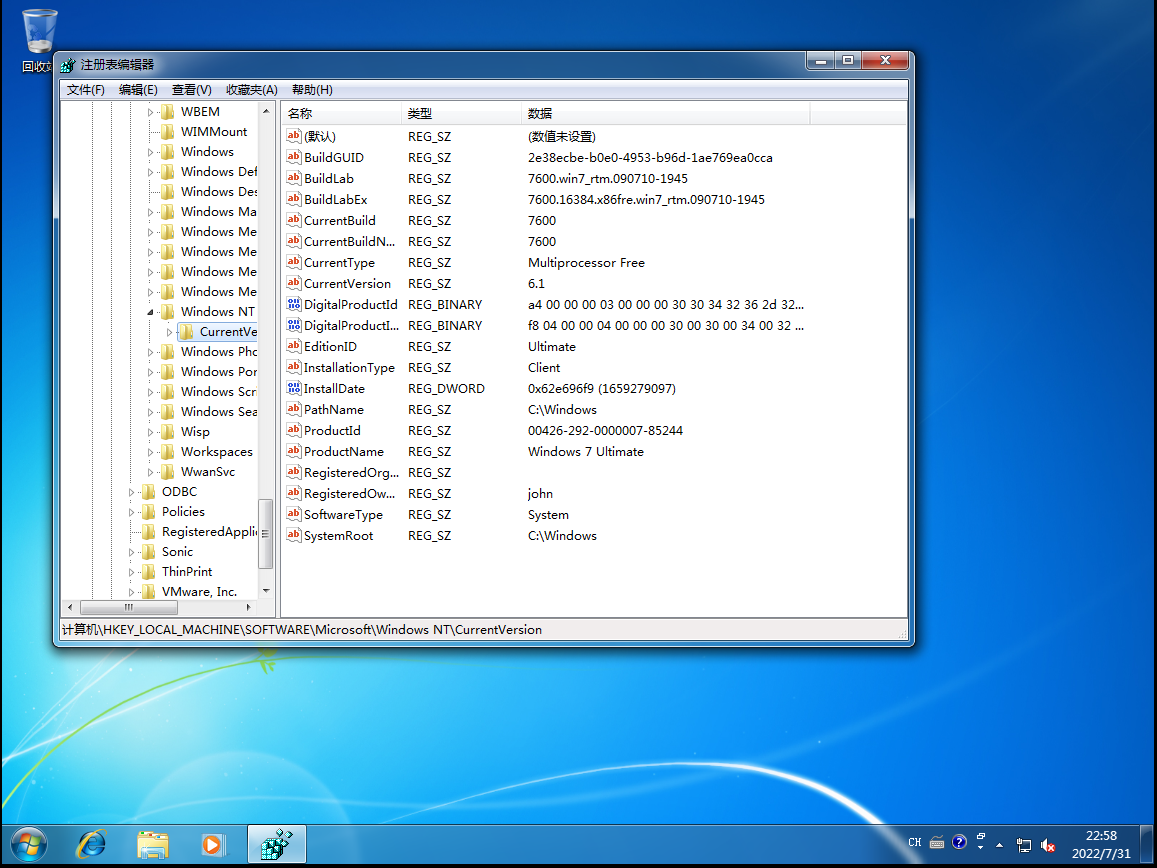The image size is (1157, 868).
Task: Expand the Wisp key node
Action: pyautogui.click(x=151, y=433)
